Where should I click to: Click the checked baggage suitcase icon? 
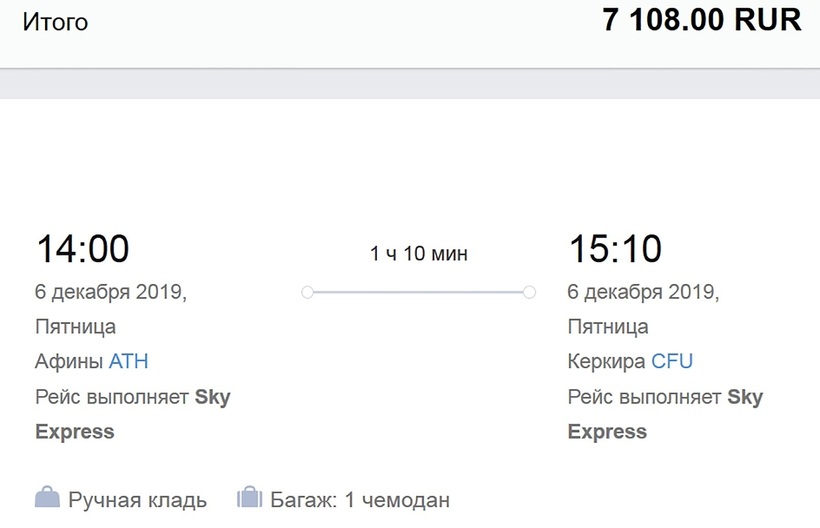pyautogui.click(x=249, y=497)
